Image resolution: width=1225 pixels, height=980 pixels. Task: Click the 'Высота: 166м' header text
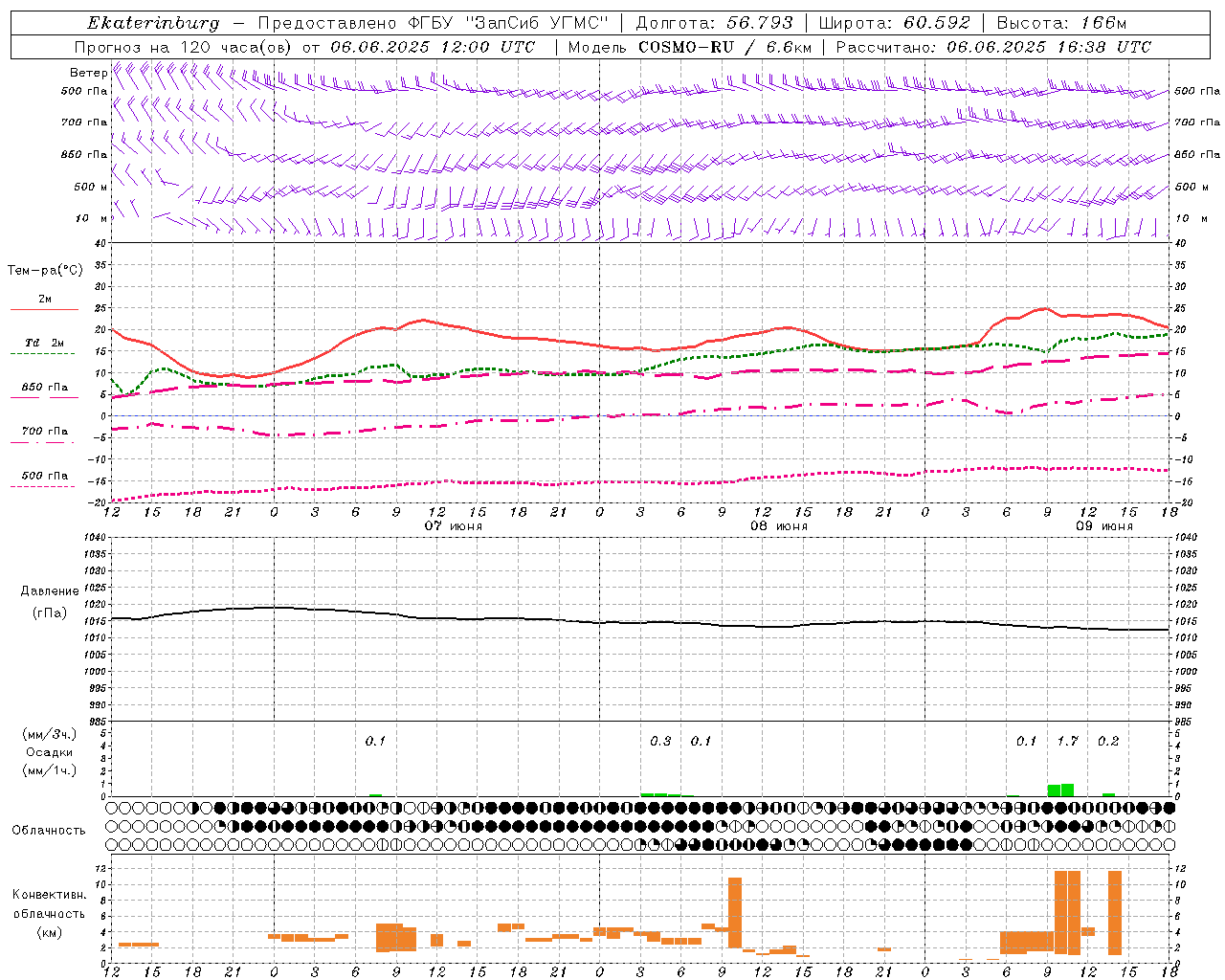(x=1061, y=23)
